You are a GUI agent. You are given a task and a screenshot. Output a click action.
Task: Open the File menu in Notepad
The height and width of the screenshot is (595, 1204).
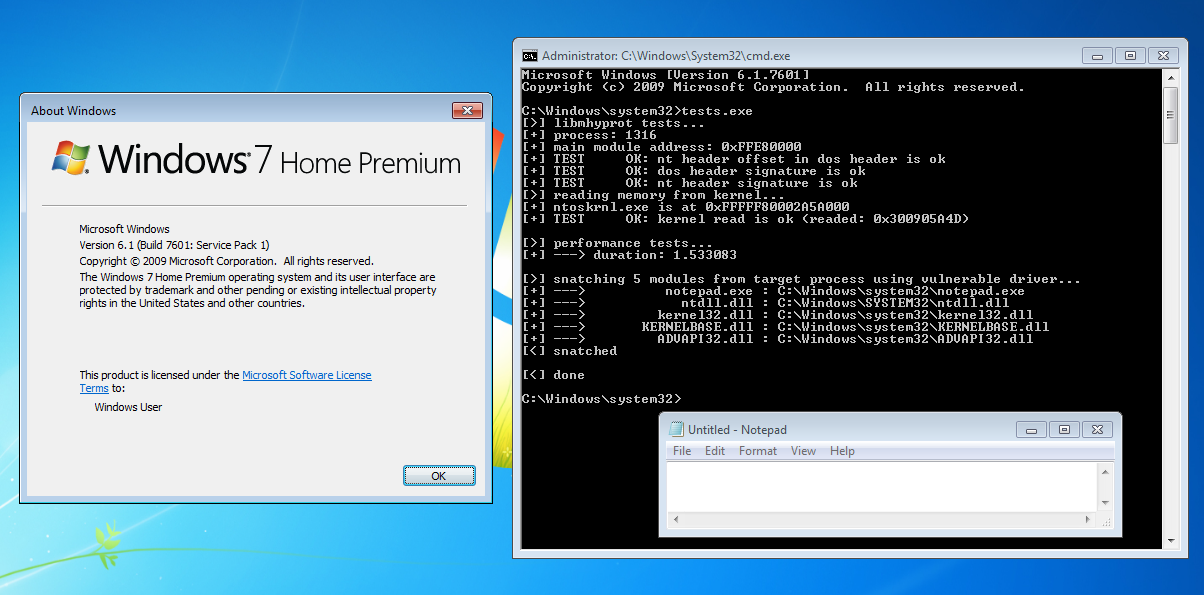tap(682, 451)
